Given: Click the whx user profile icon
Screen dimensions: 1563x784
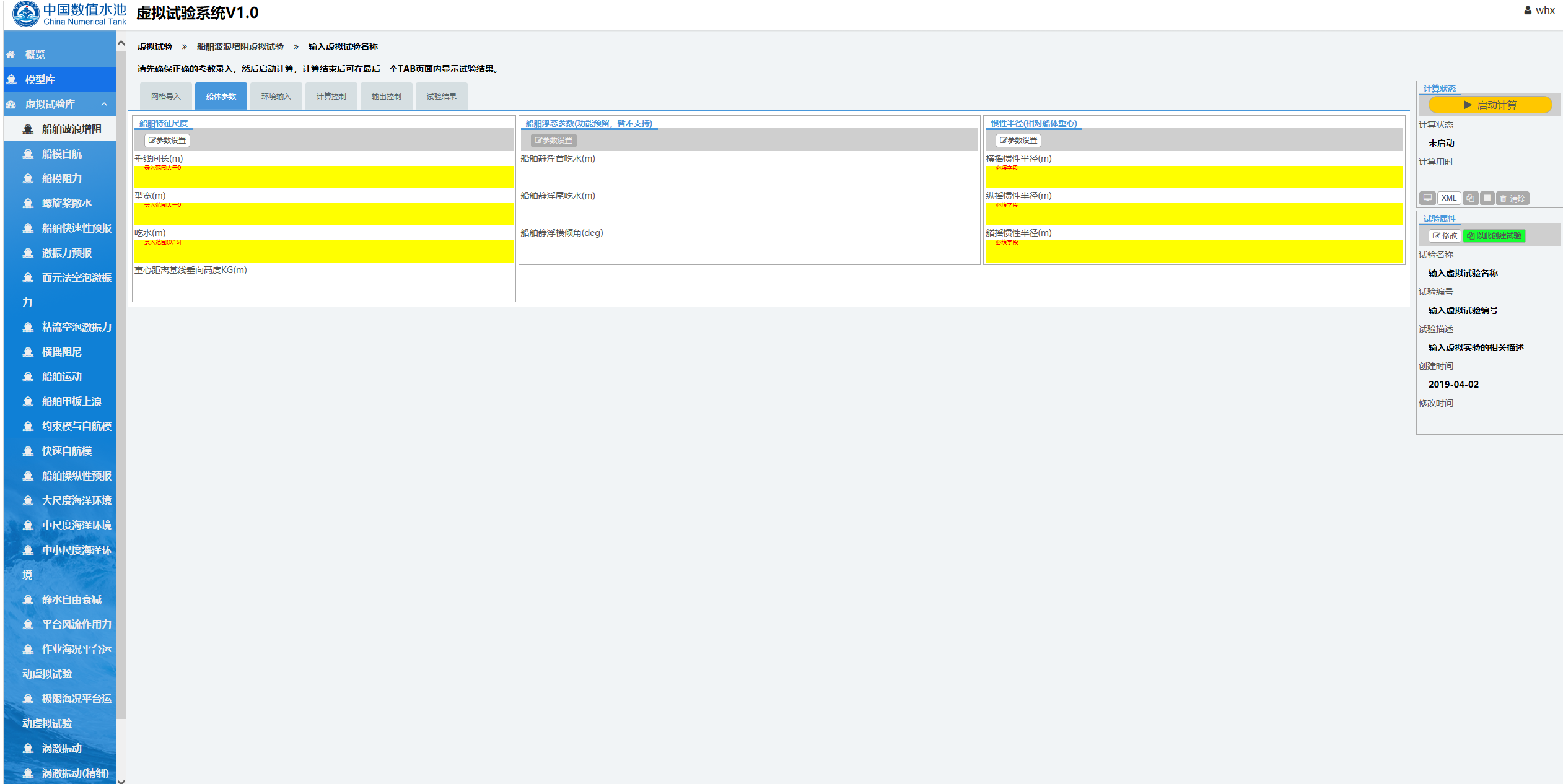Looking at the screenshot, I should pyautogui.click(x=1528, y=10).
